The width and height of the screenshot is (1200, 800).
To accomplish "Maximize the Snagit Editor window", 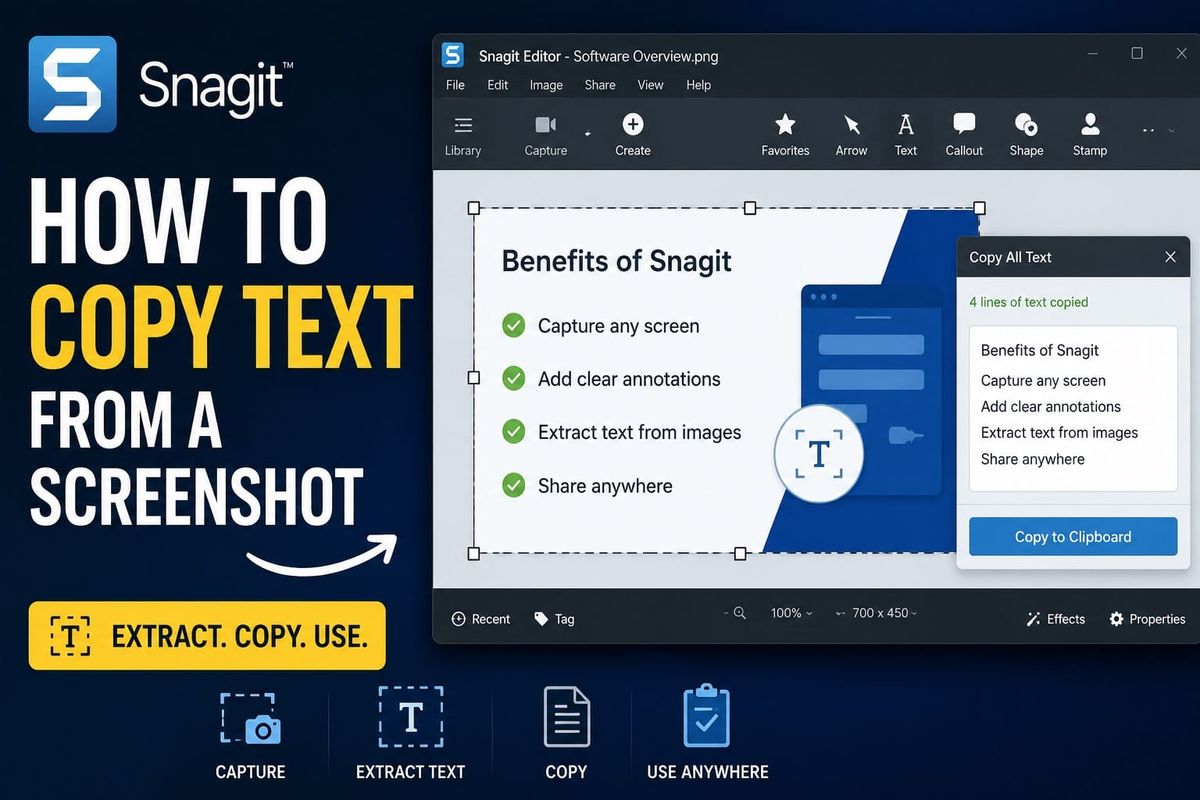I will (1137, 53).
